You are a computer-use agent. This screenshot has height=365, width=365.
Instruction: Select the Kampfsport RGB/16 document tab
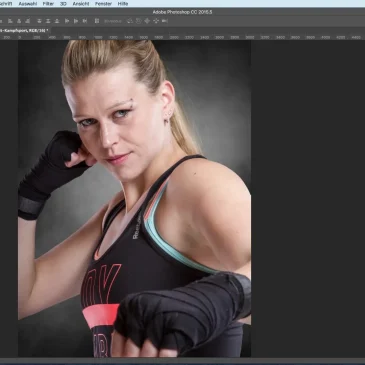(25, 30)
